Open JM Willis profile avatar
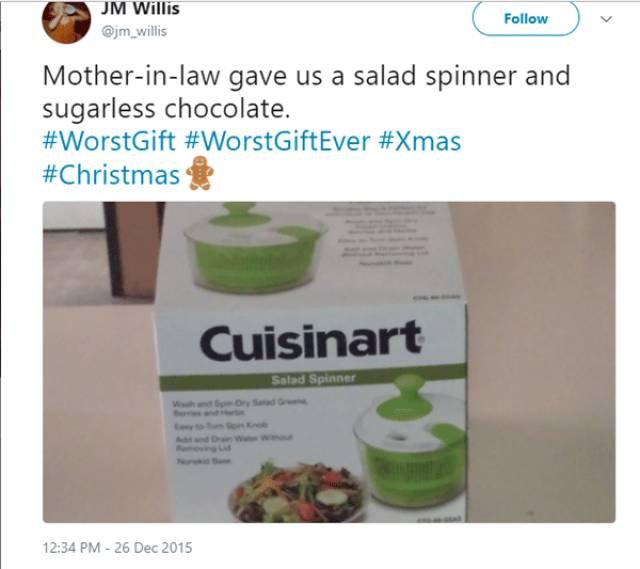 (66, 22)
